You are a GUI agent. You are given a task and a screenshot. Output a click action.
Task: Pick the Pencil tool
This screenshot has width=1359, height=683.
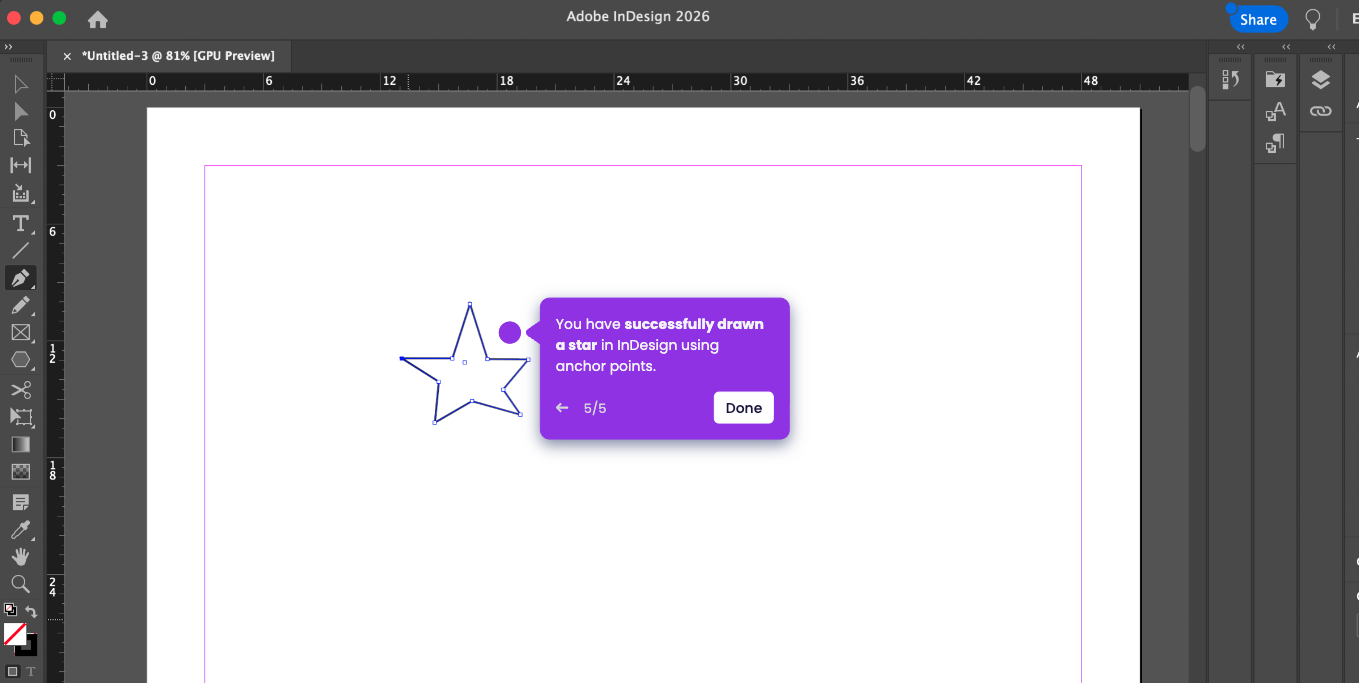[20, 305]
